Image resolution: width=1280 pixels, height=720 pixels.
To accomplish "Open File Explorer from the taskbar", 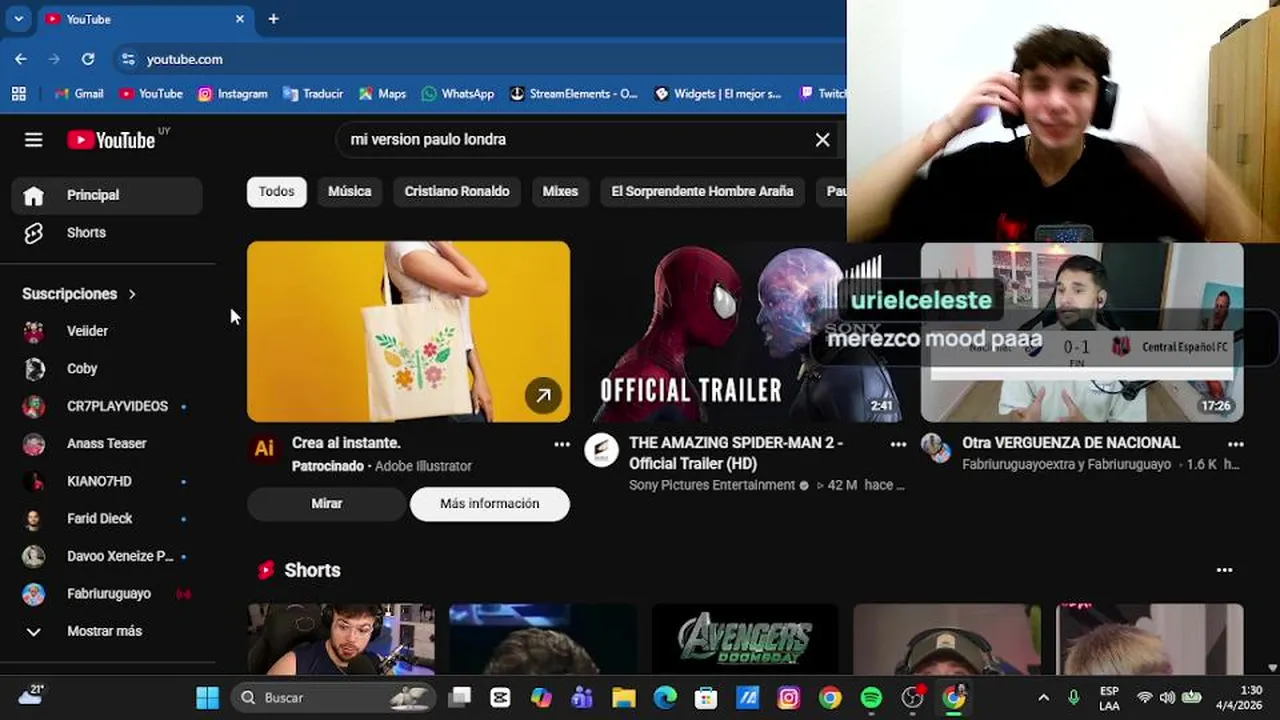I will pyautogui.click(x=624, y=697).
